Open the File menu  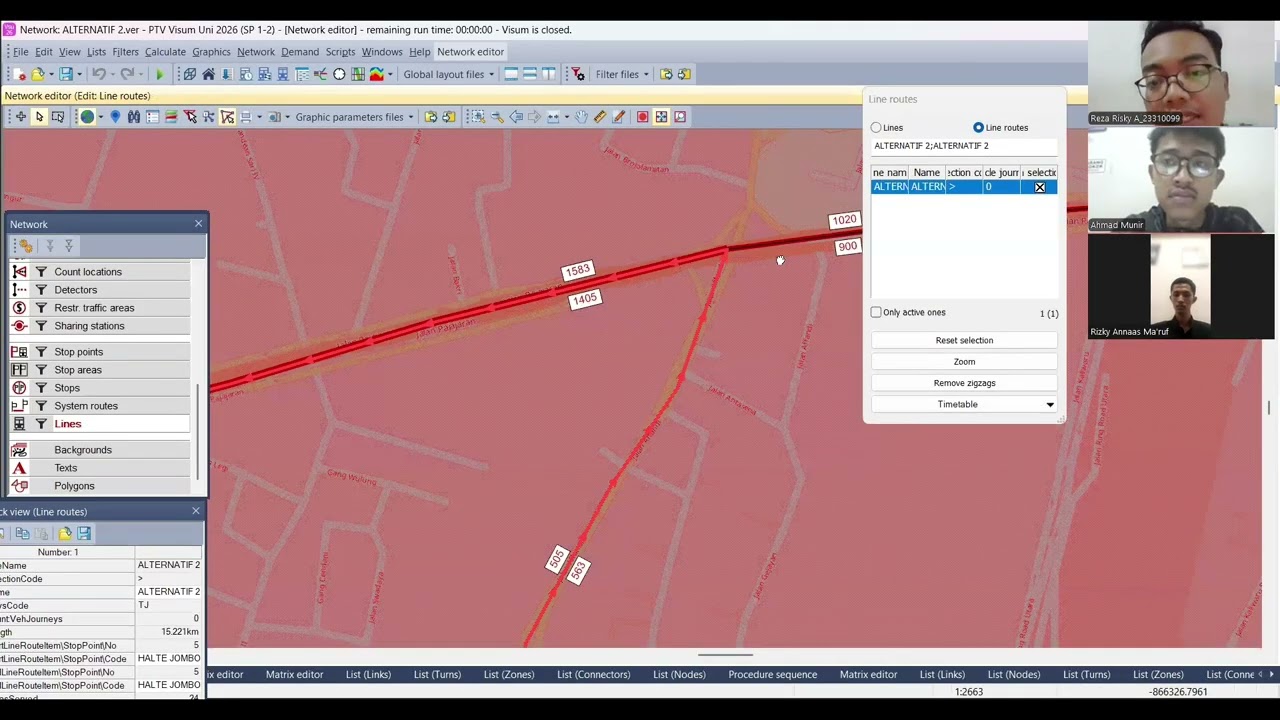coord(21,52)
